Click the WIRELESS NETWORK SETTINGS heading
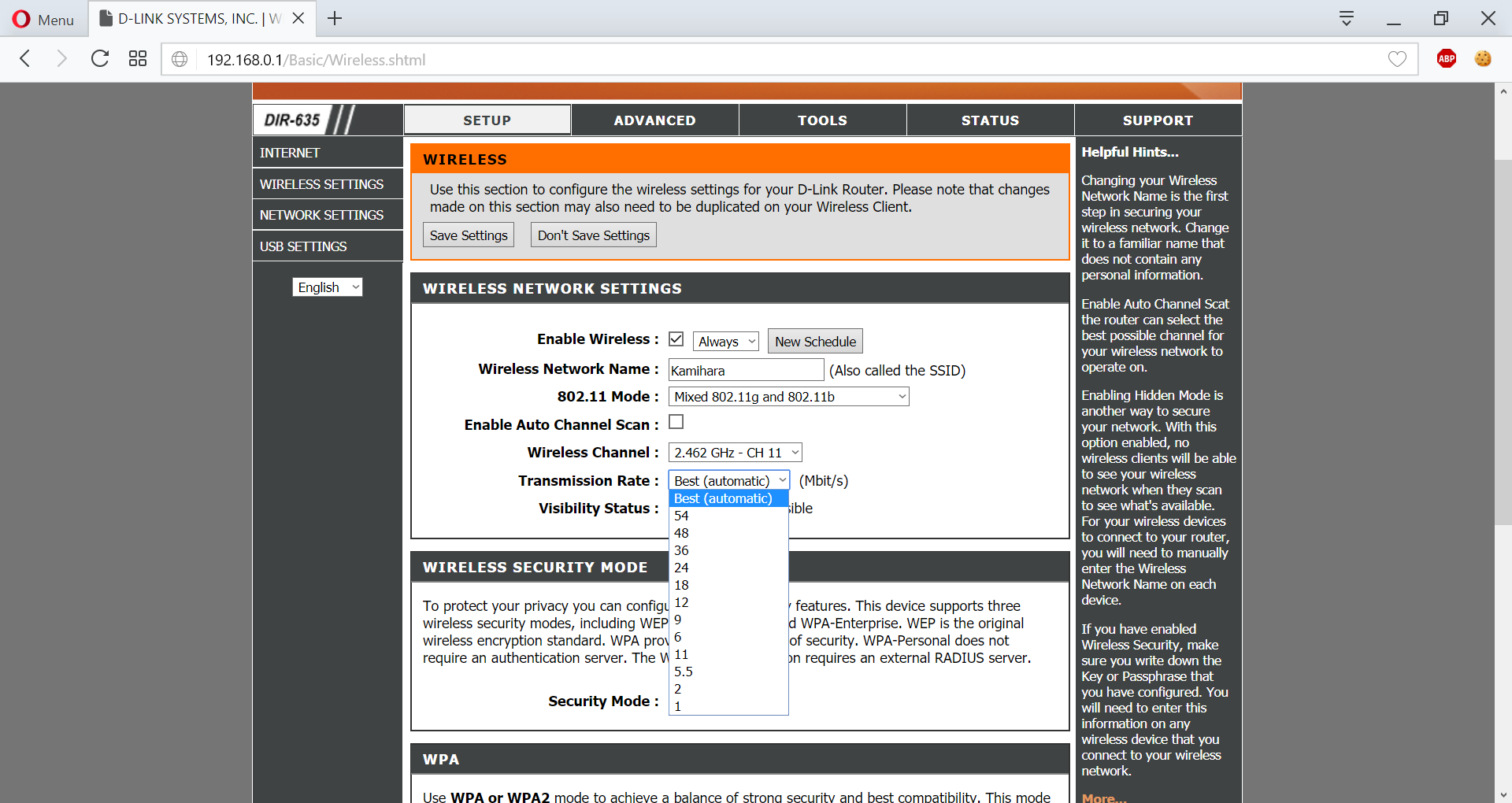The width and height of the screenshot is (1512, 803). (x=552, y=289)
